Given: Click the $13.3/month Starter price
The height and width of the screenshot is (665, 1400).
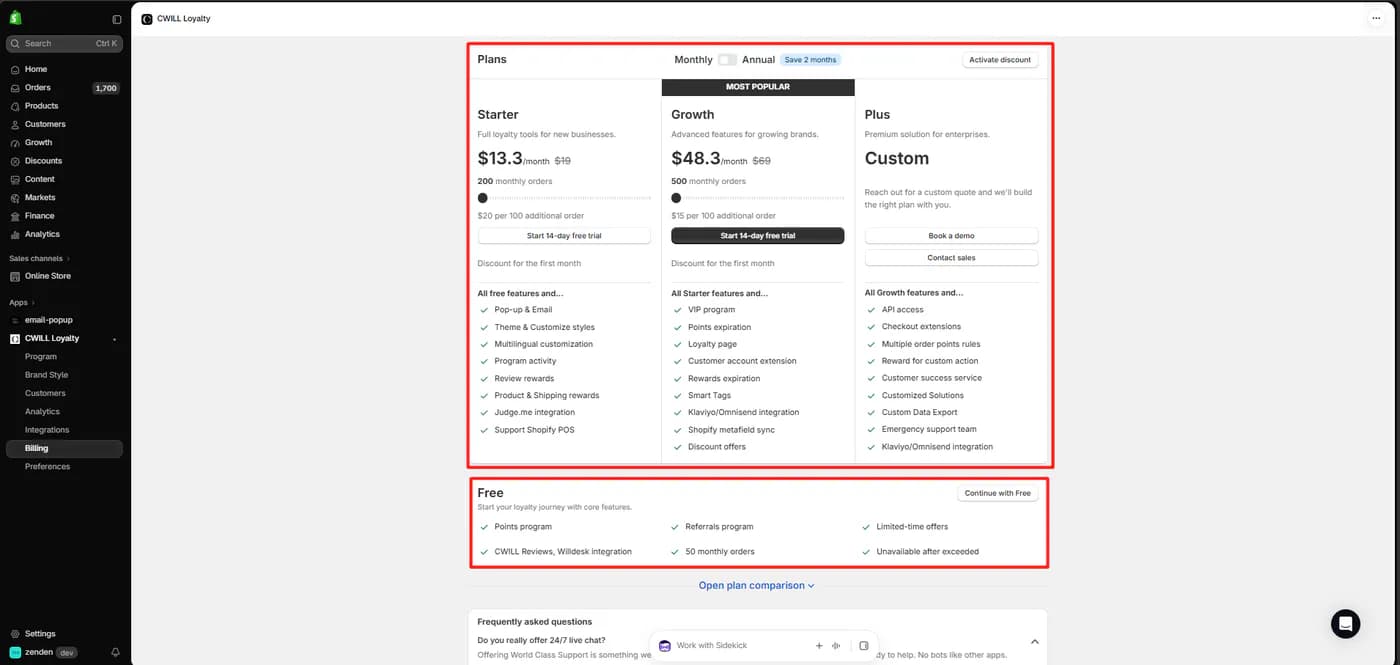Looking at the screenshot, I should pos(514,159).
